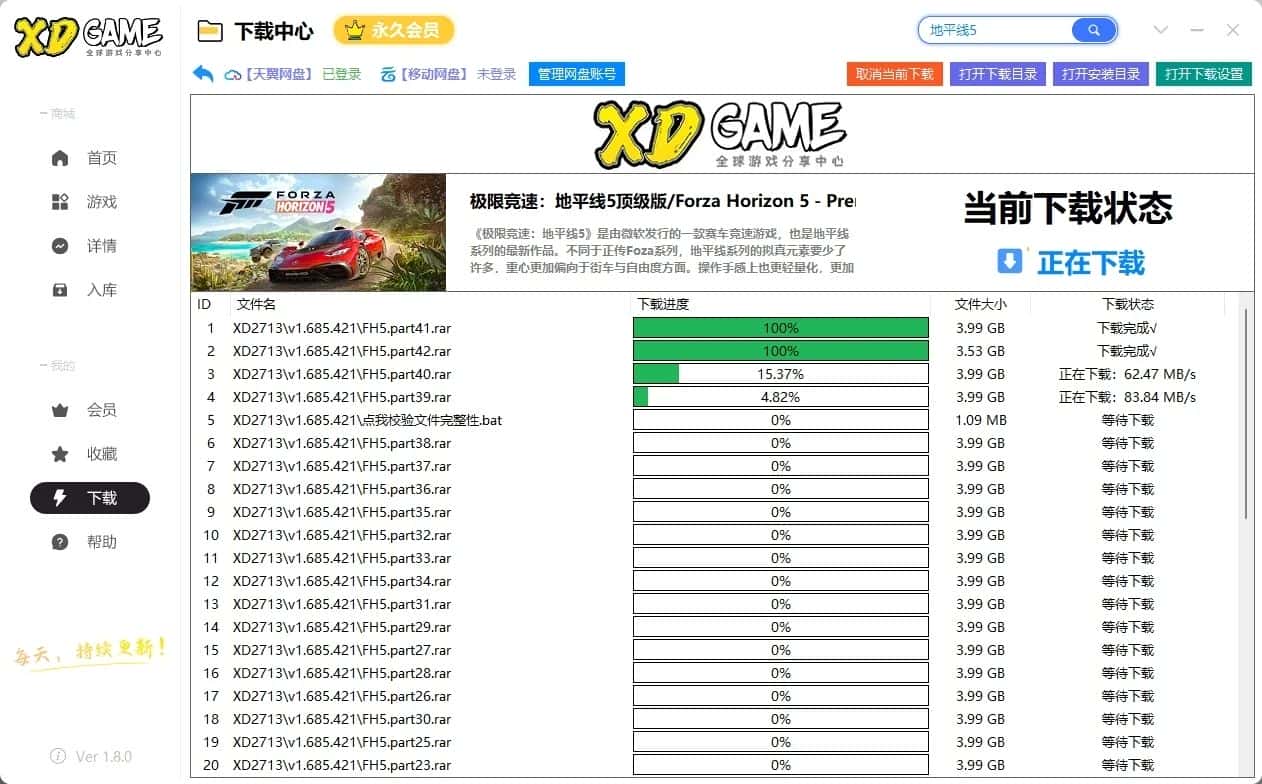The width and height of the screenshot is (1262, 784).
Task: Select the FH5.part34.rar file name
Action: click(342, 581)
